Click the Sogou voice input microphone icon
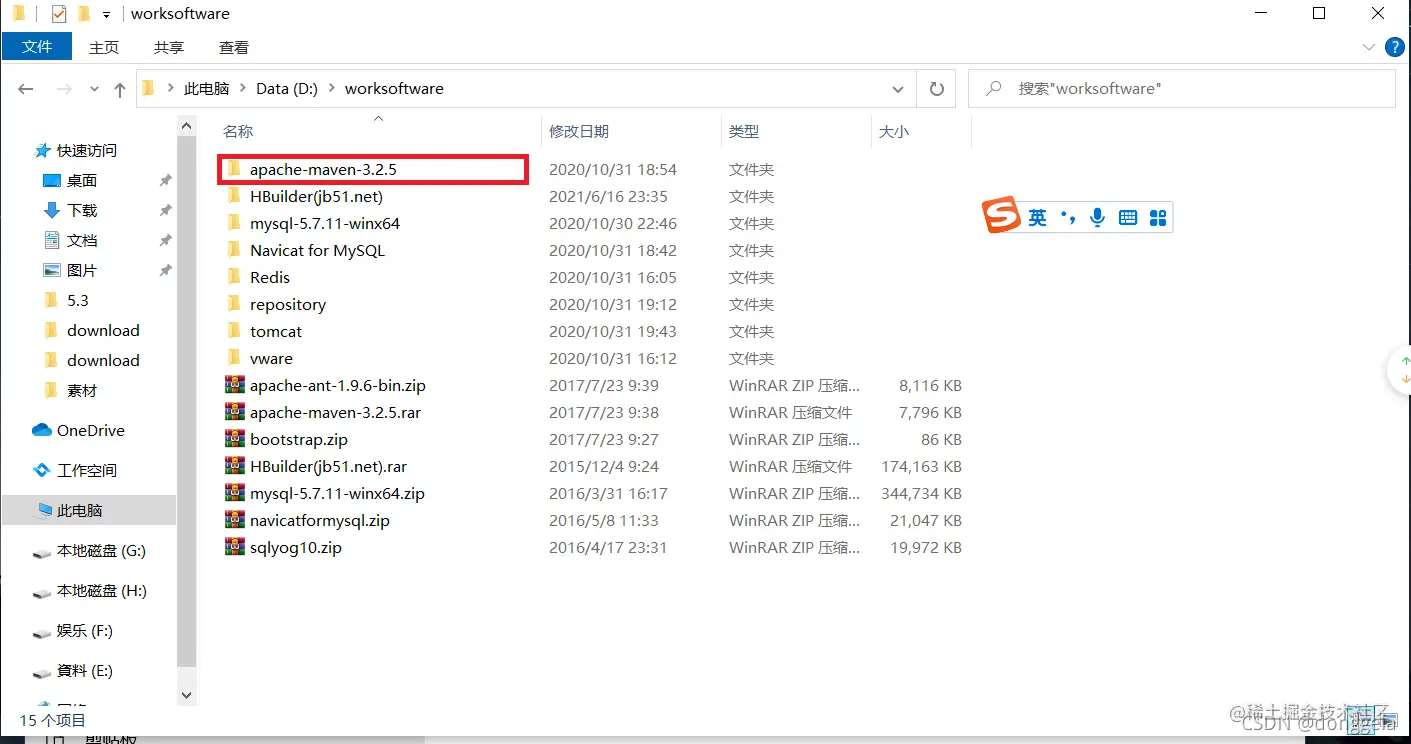The image size is (1411, 744). (1098, 217)
